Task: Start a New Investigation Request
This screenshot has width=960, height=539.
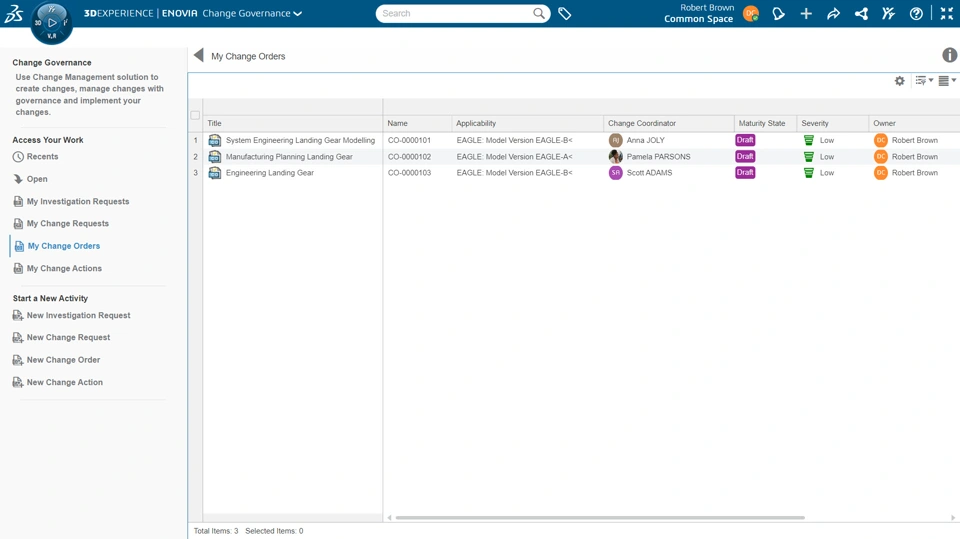Action: click(78, 315)
